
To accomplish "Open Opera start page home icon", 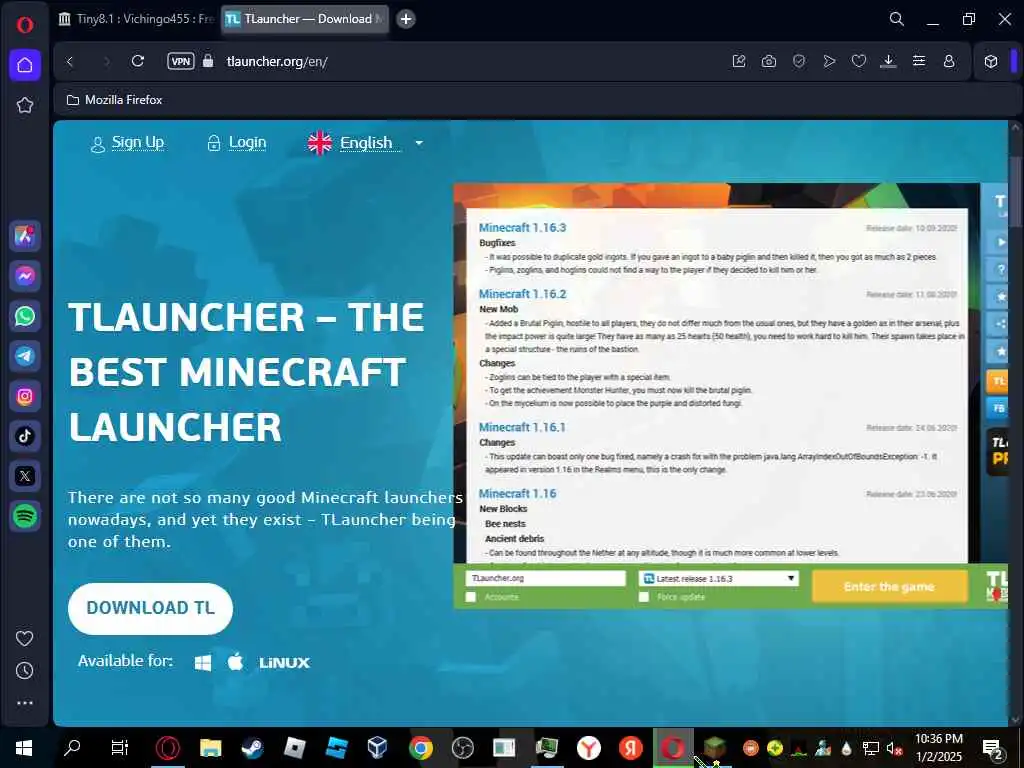I will (25, 65).
